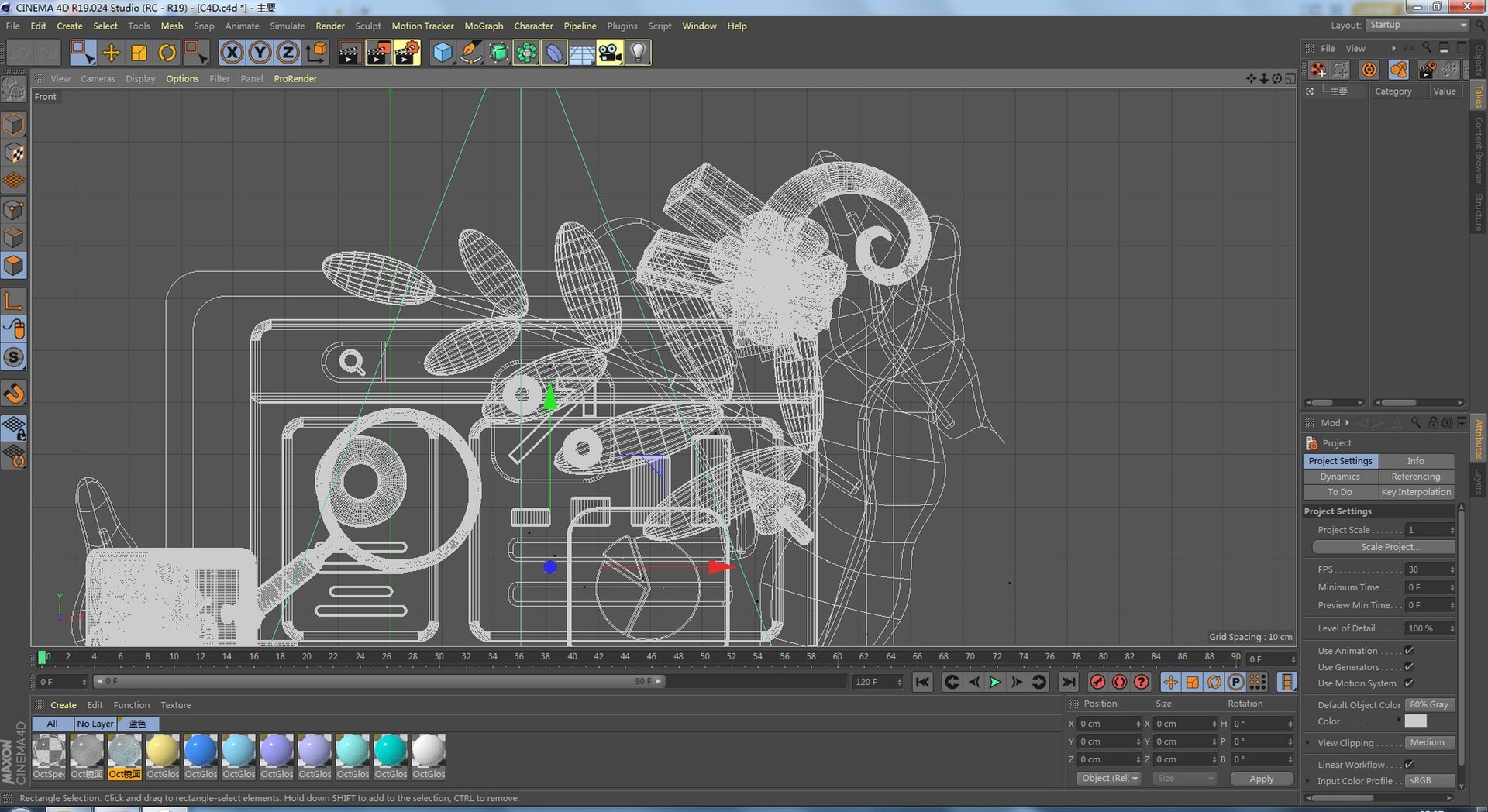Toggle the Z axis lock

pos(288,53)
